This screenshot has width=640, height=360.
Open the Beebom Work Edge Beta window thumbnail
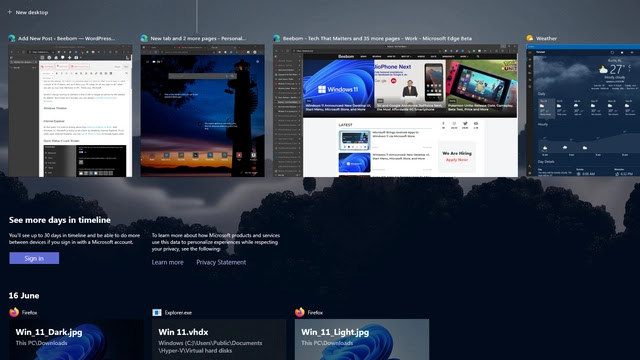click(395, 111)
